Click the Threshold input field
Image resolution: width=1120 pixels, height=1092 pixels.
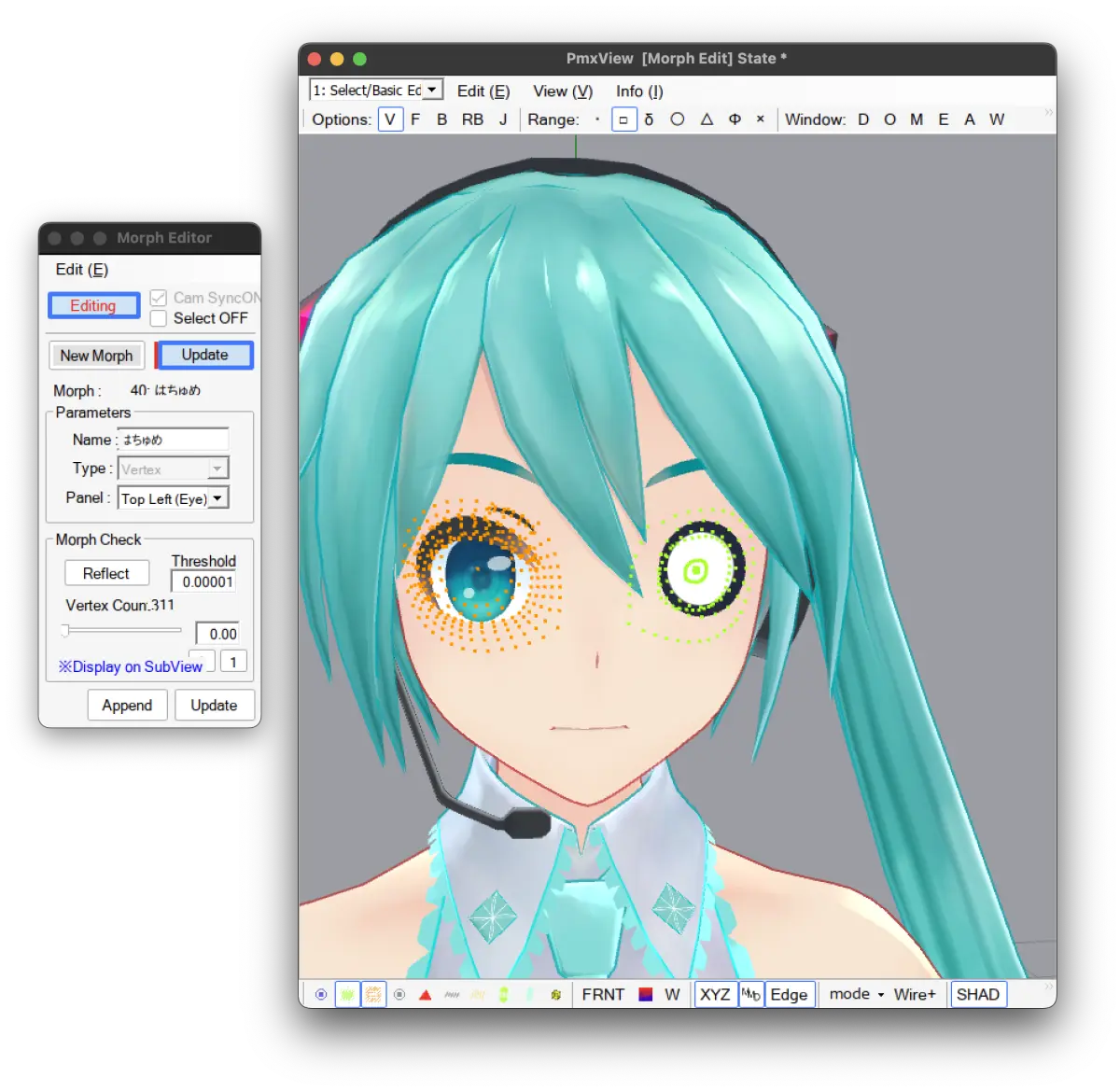[204, 581]
